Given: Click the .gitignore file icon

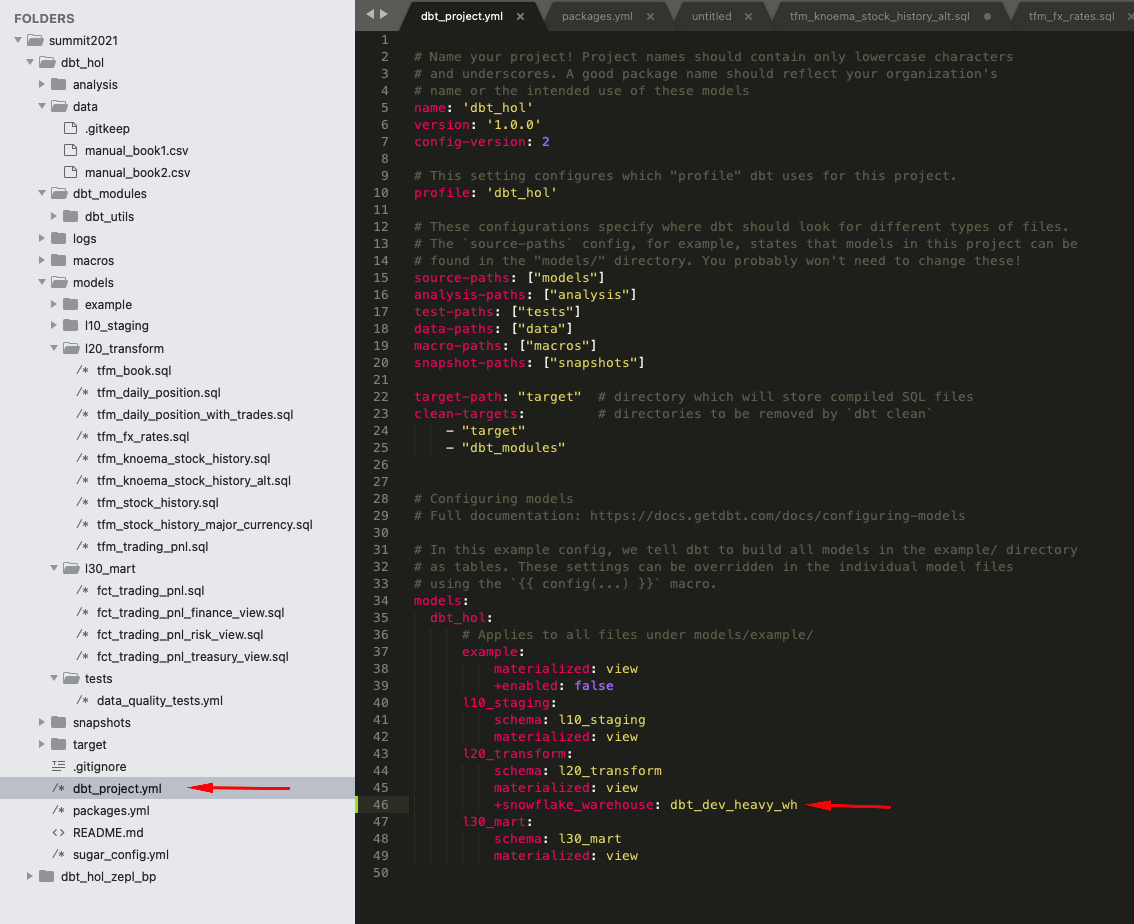Looking at the screenshot, I should coord(58,766).
